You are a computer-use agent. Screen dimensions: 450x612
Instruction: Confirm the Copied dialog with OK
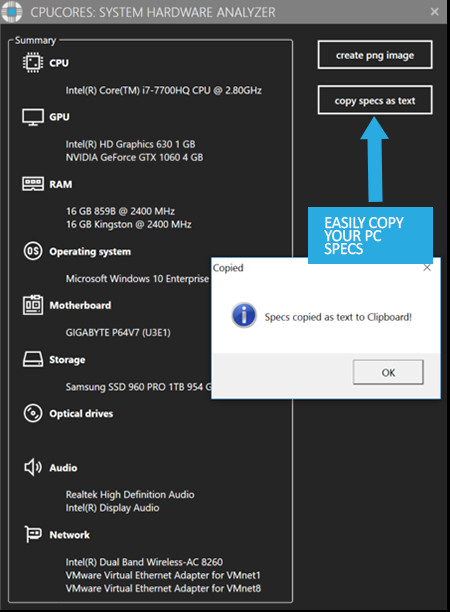tap(388, 372)
